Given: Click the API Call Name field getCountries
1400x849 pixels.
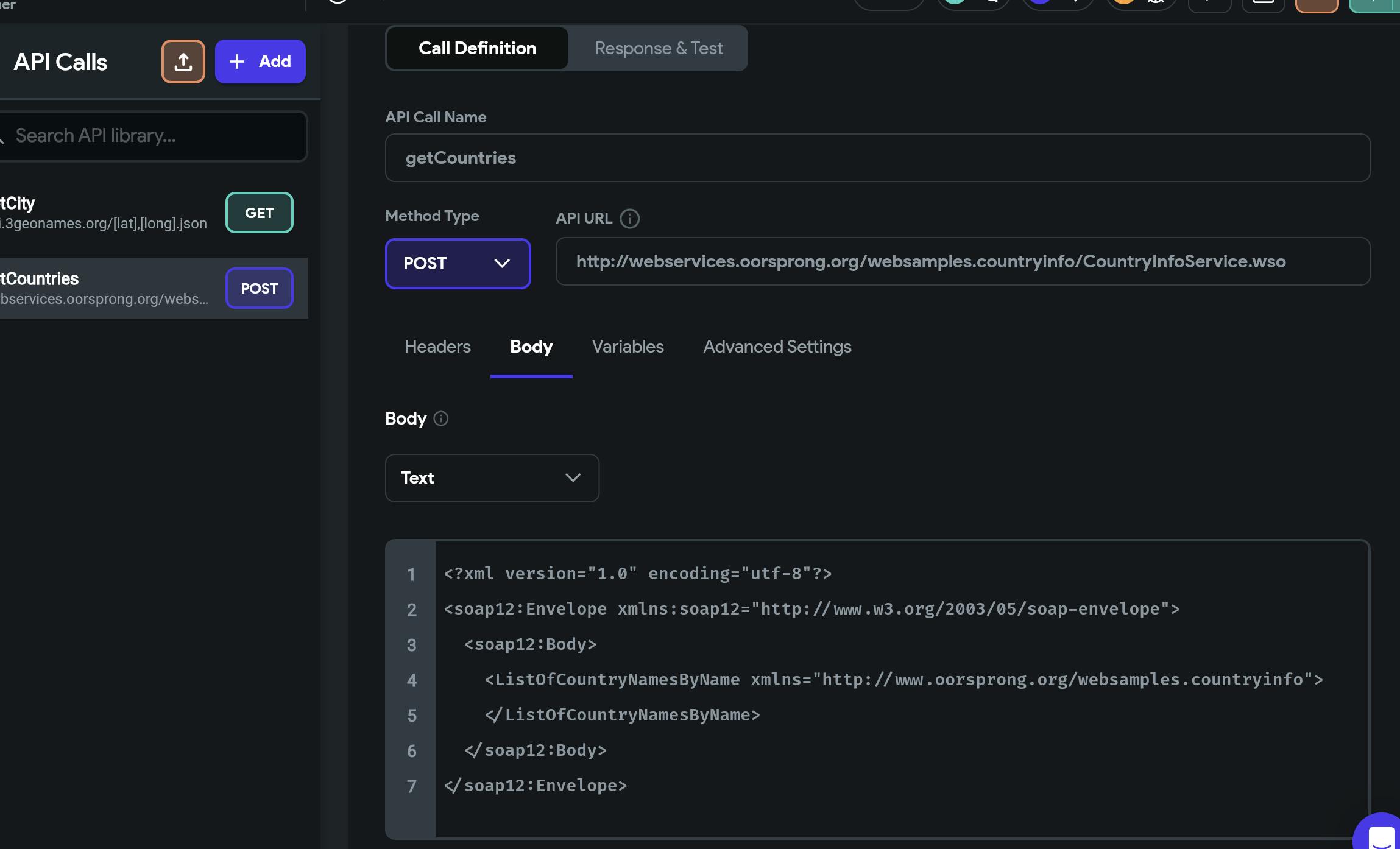Looking at the screenshot, I should tap(877, 158).
